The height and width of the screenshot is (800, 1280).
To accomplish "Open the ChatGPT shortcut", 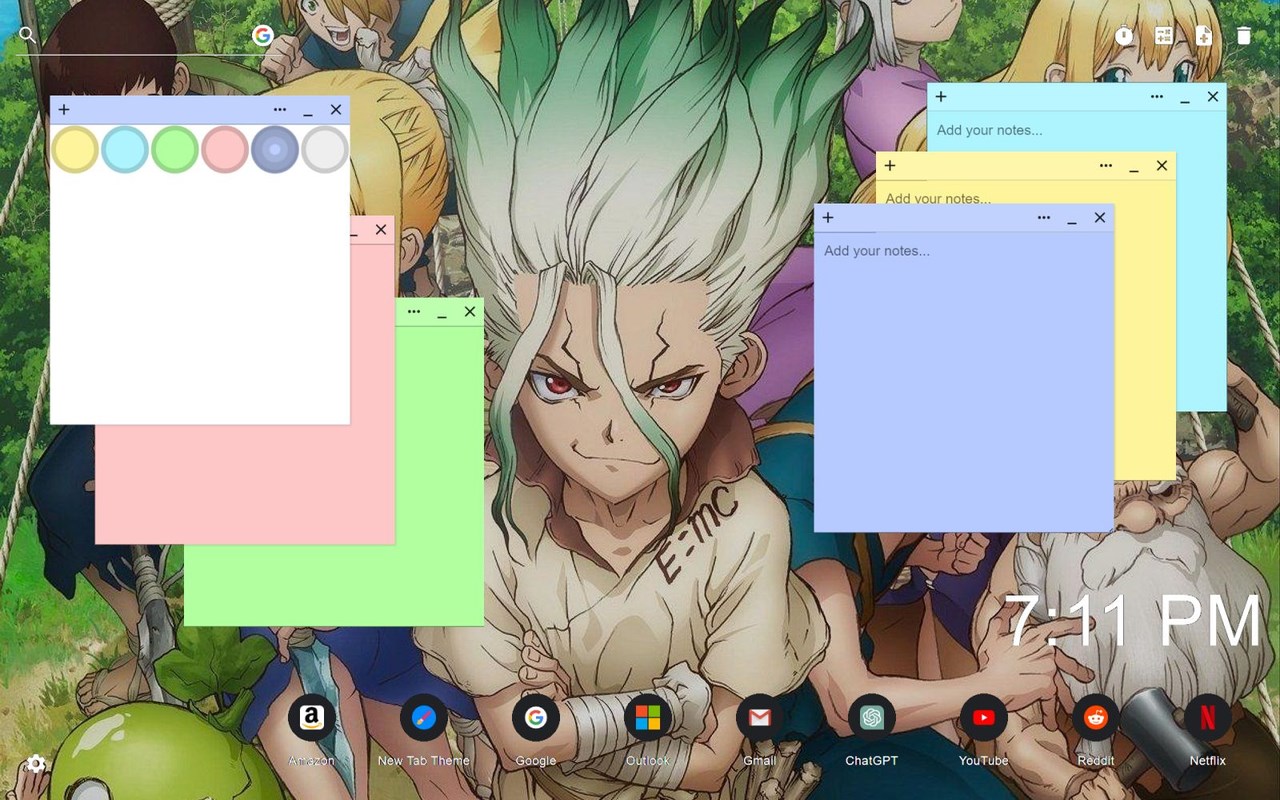I will coord(872,718).
